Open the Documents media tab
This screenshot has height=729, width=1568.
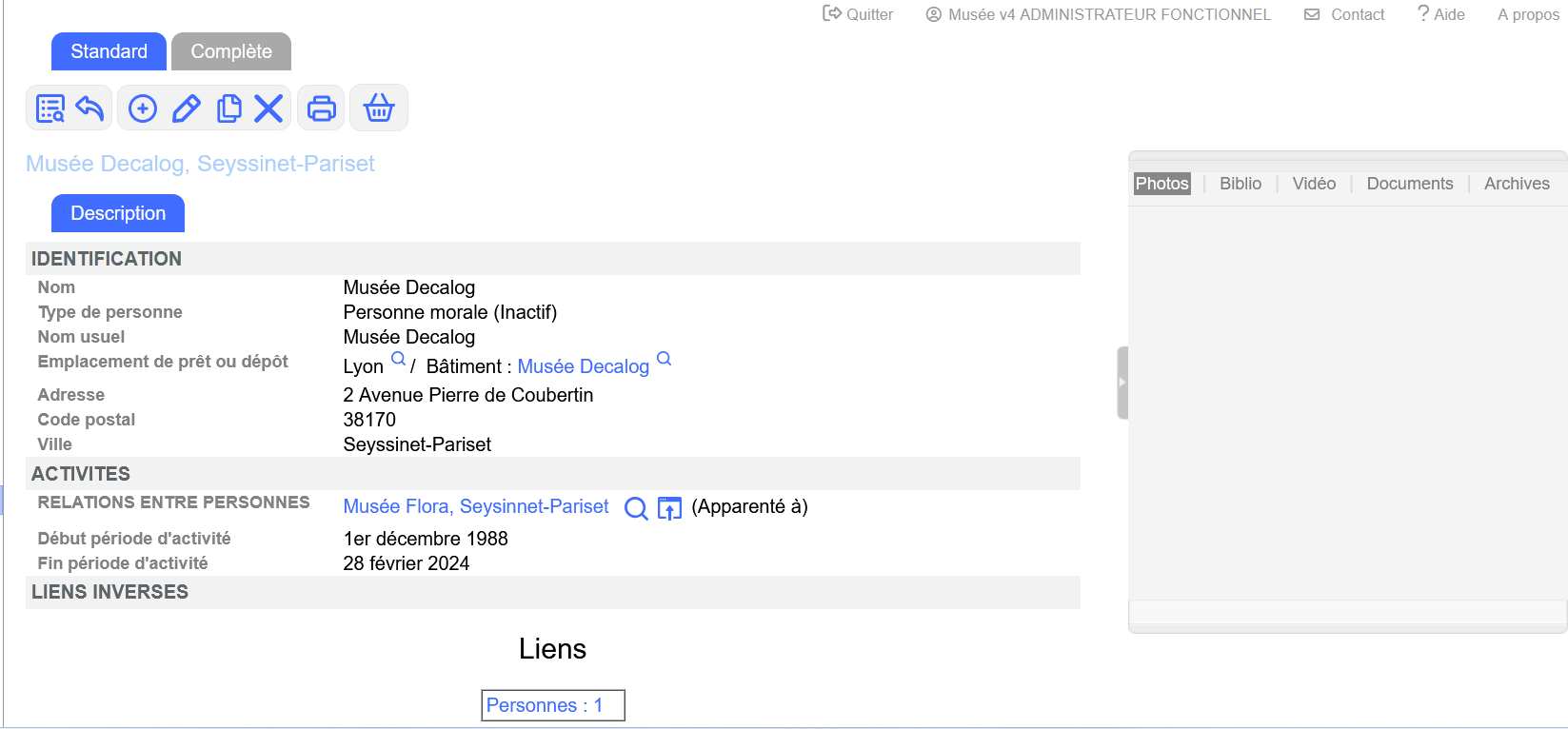(1409, 184)
